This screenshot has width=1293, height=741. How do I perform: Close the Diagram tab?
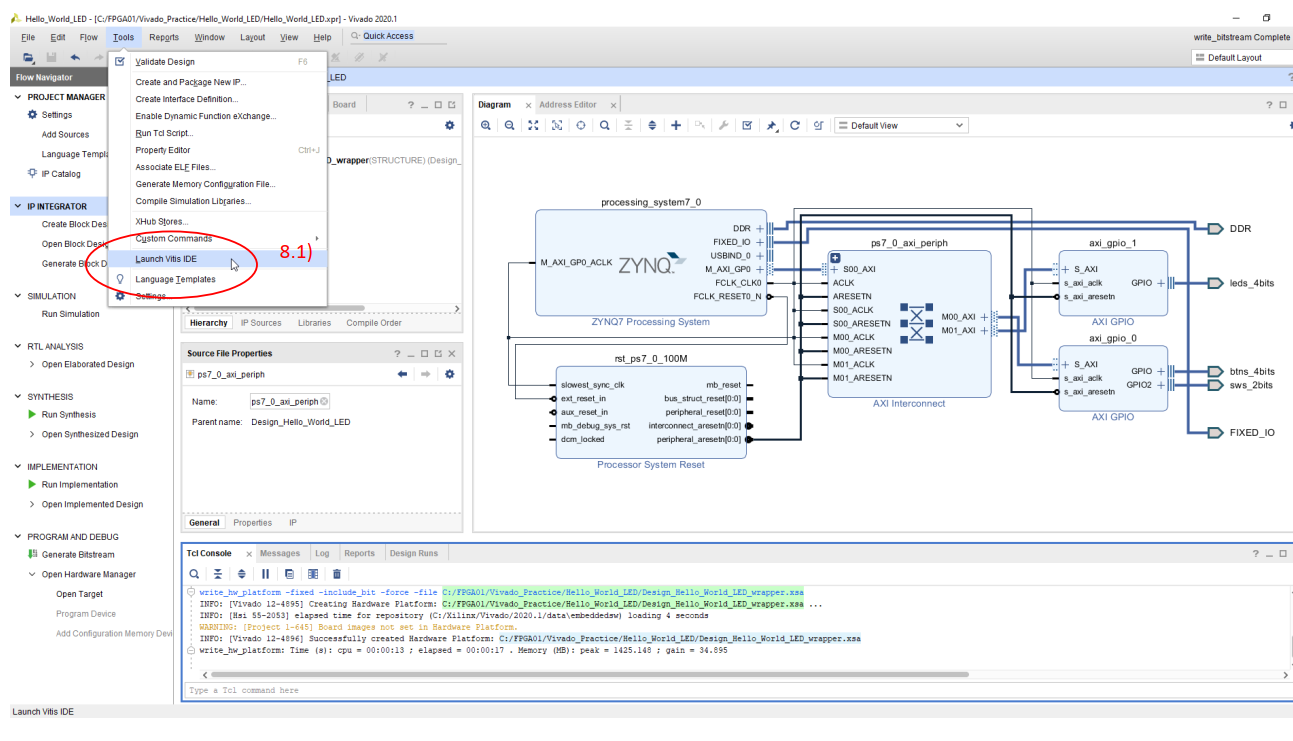(x=528, y=105)
